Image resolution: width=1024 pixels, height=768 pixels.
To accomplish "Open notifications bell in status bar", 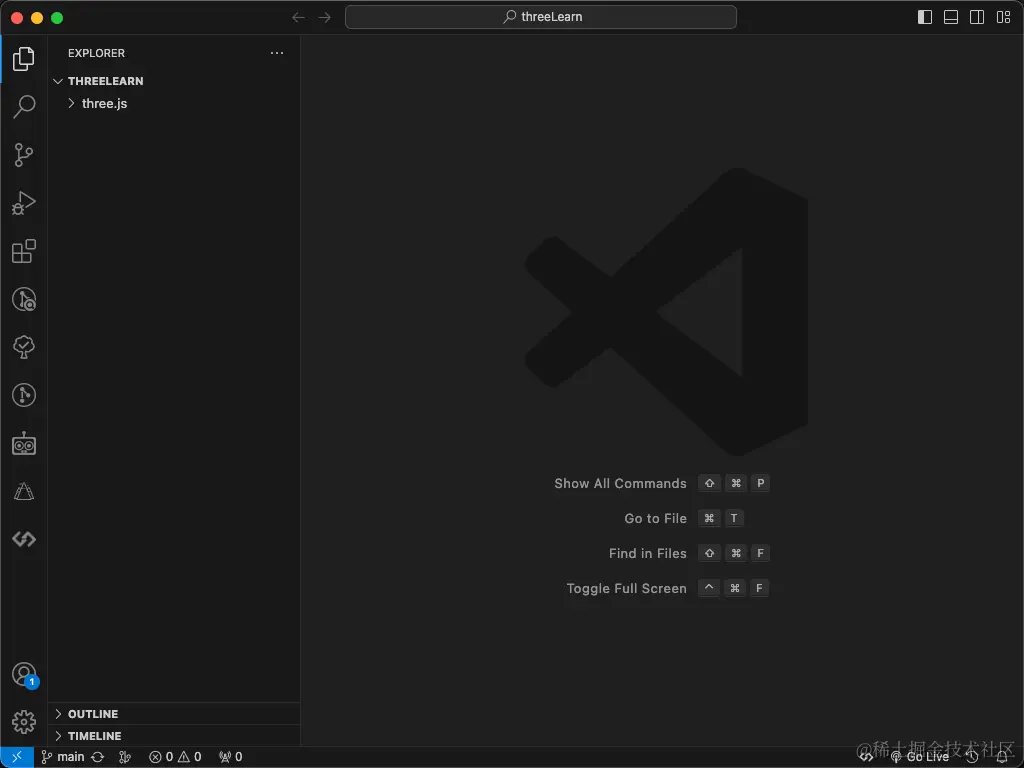I will [1002, 757].
